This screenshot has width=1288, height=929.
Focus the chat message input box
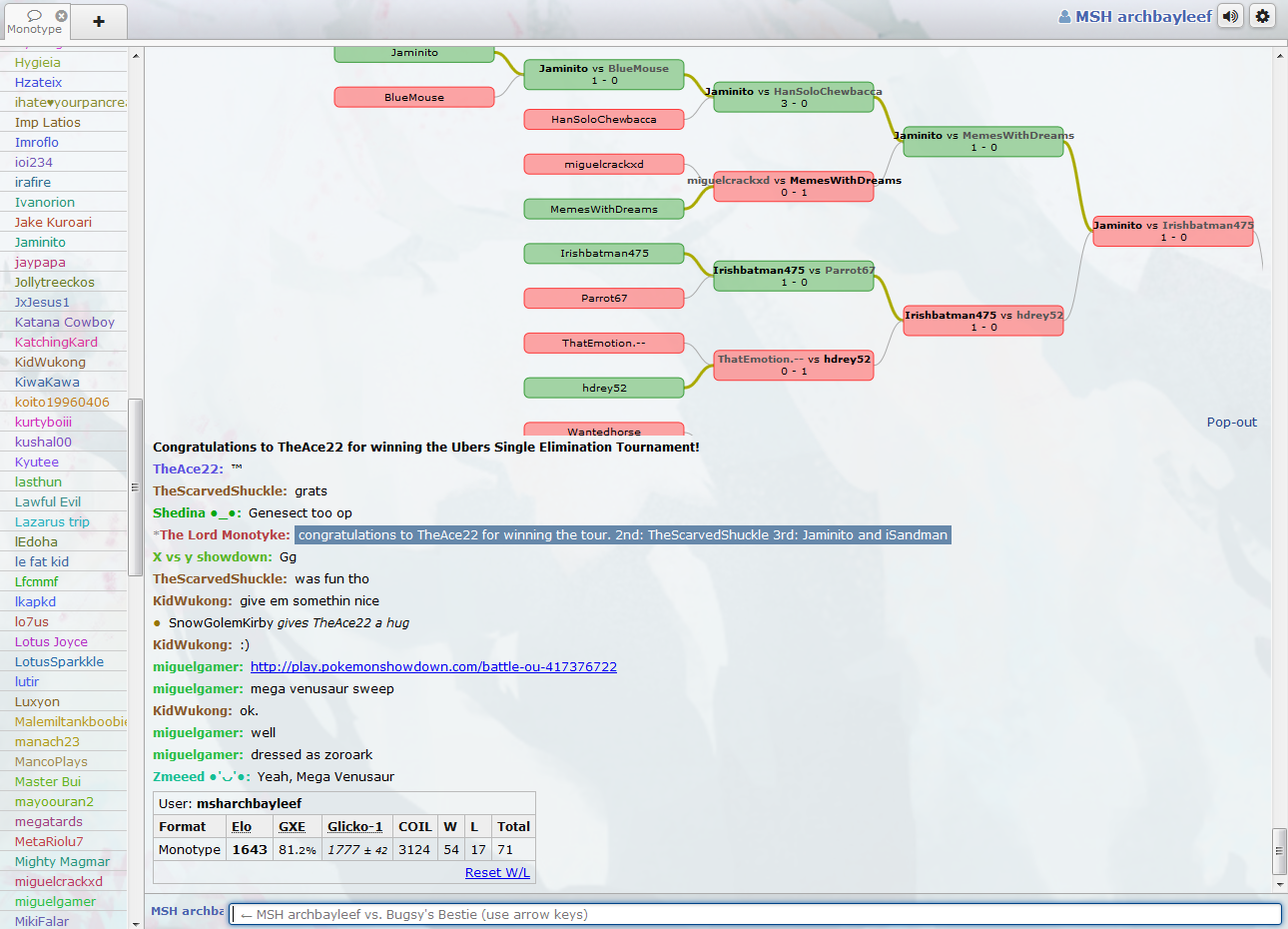[755, 914]
